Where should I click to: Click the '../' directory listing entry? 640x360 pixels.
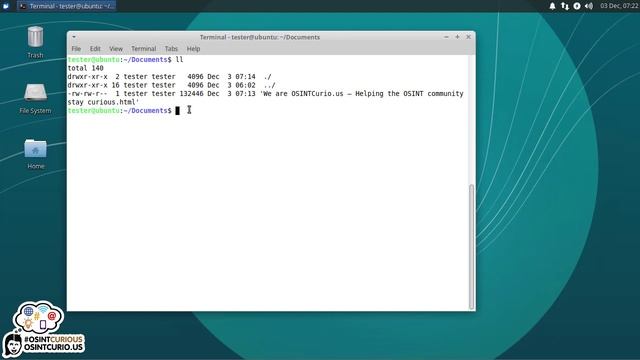pyautogui.click(x=269, y=85)
